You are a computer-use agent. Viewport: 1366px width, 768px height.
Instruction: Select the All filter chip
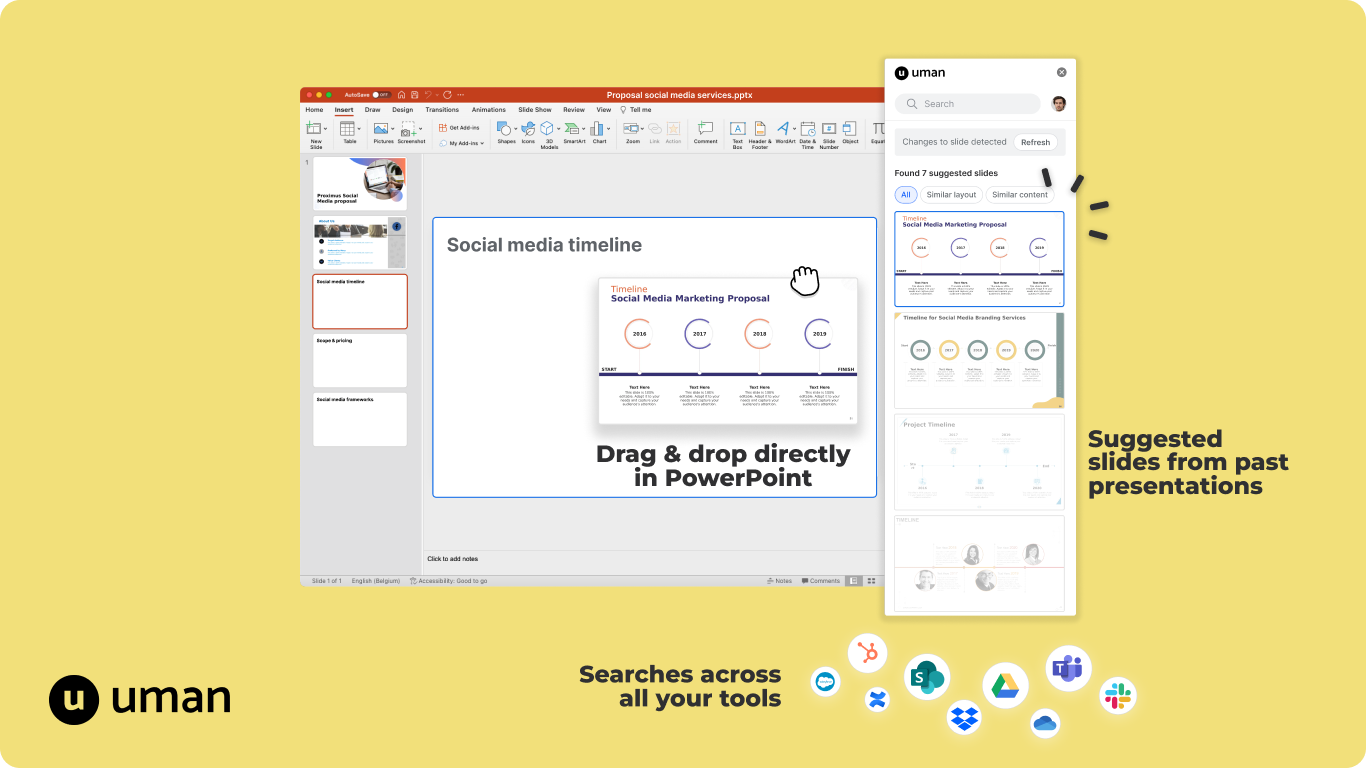click(906, 195)
